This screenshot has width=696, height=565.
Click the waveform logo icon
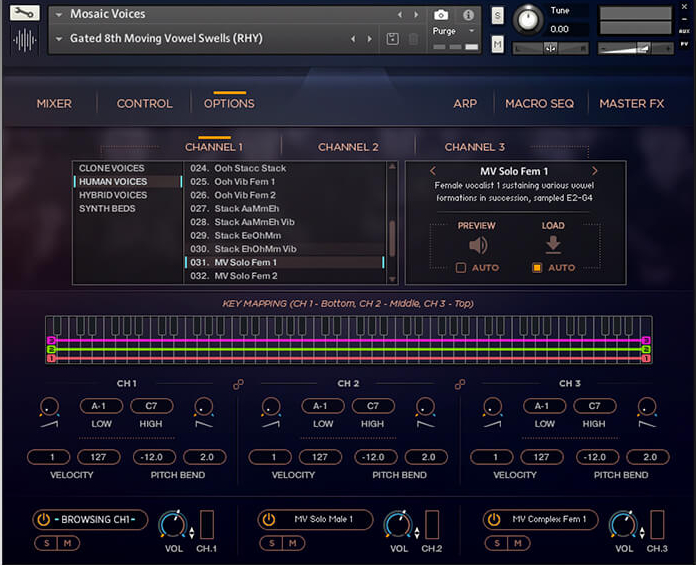pyautogui.click(x=24, y=40)
